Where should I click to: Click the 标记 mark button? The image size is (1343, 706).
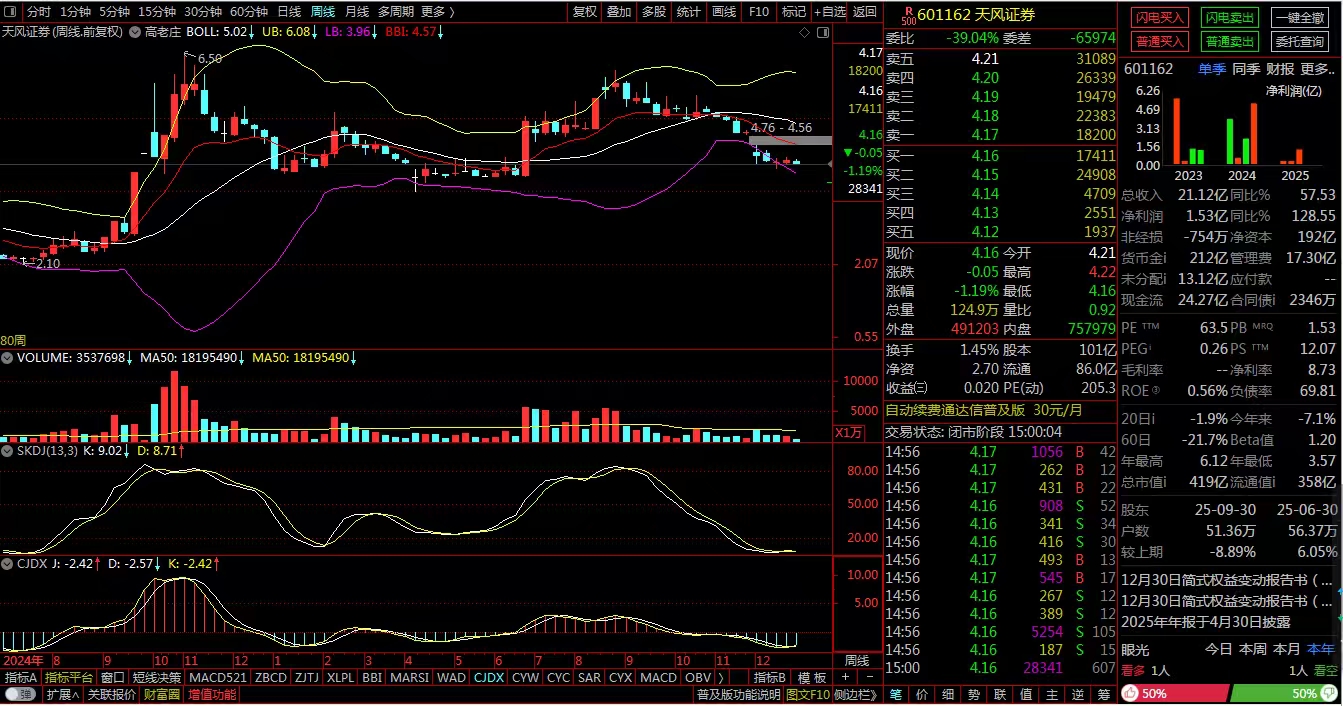pyautogui.click(x=793, y=12)
